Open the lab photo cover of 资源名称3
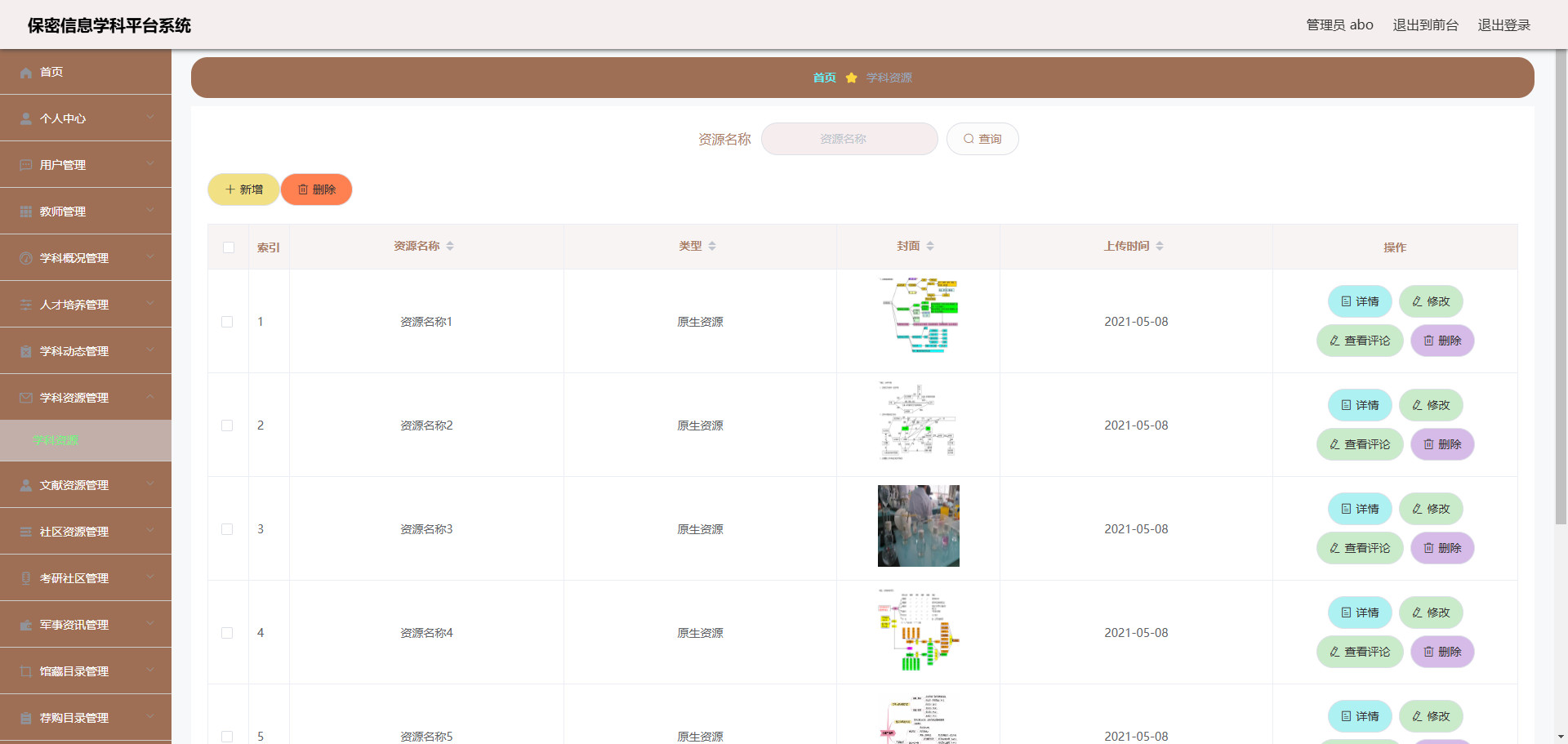Image resolution: width=1568 pixels, height=744 pixels. 919,526
